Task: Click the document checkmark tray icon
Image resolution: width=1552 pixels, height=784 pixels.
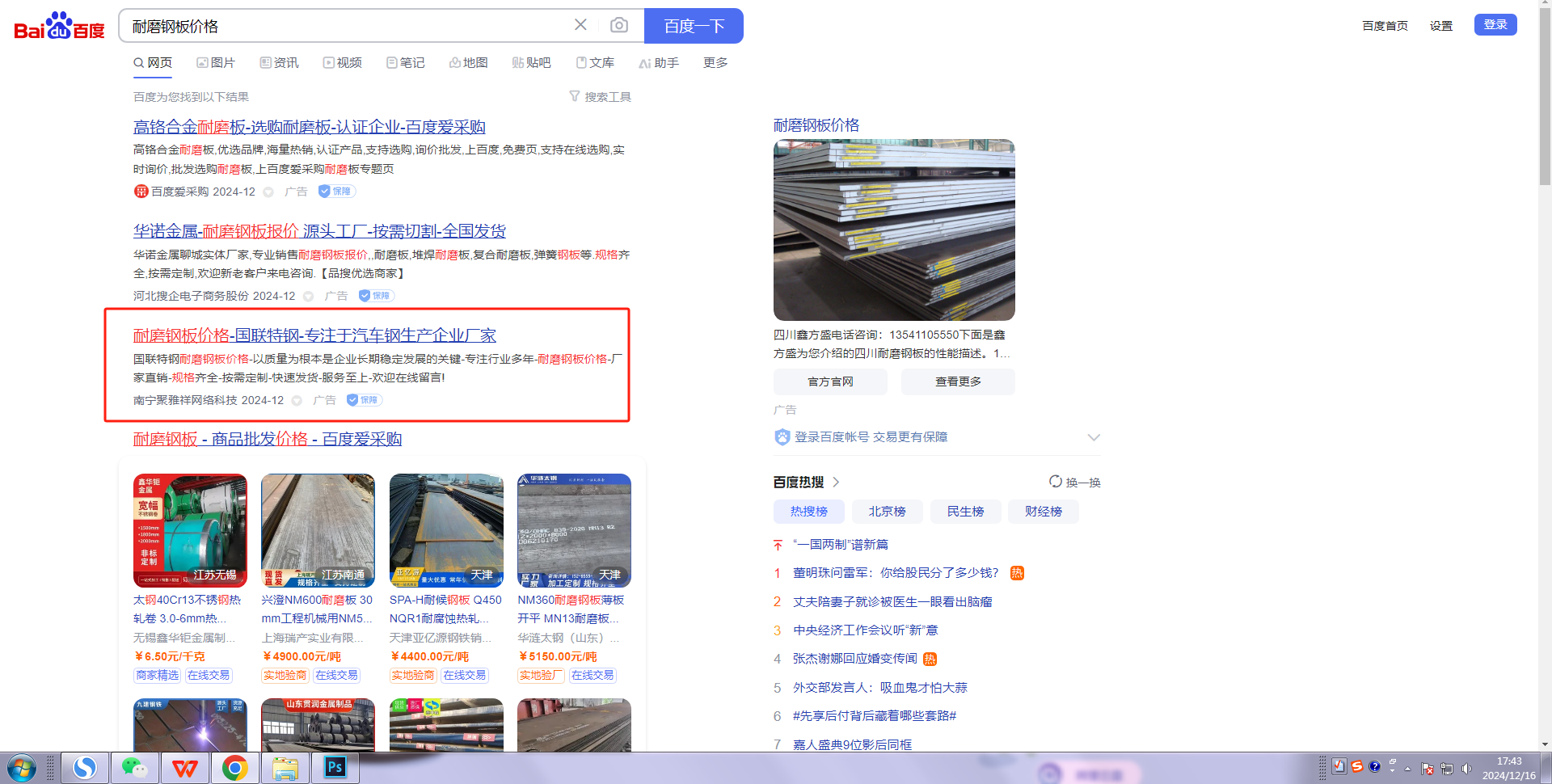Action: (x=1339, y=766)
